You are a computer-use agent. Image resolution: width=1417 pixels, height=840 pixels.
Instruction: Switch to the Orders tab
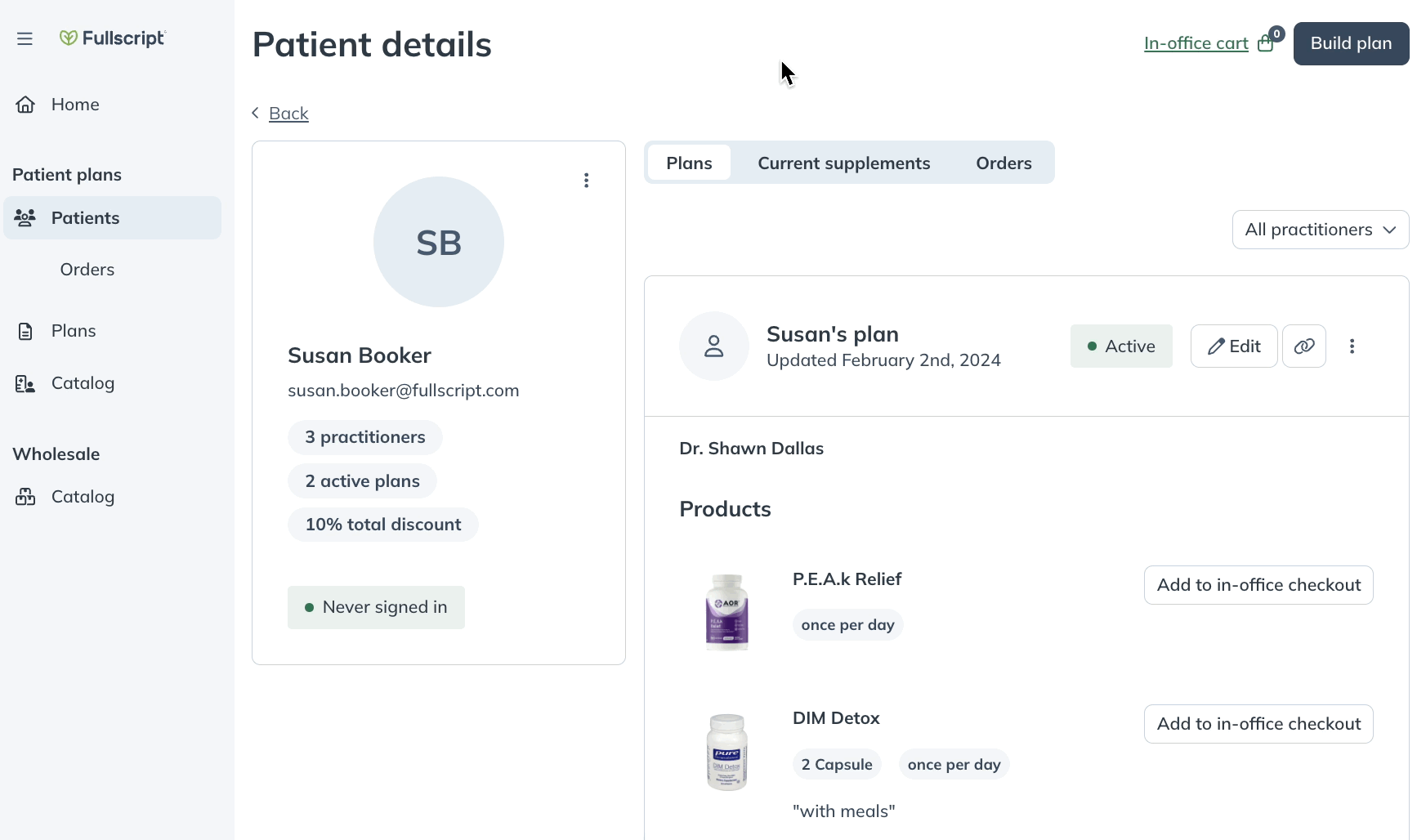coord(1004,163)
